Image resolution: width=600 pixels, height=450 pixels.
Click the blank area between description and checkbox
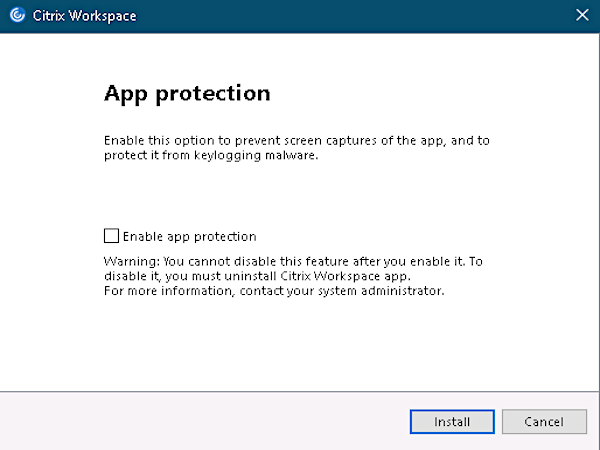point(297,195)
